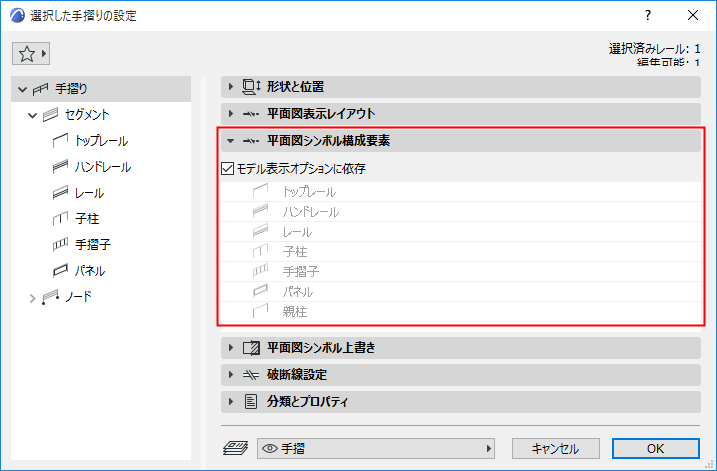Expand the 形状と位置 panel
The height and width of the screenshot is (471, 717).
point(231,86)
